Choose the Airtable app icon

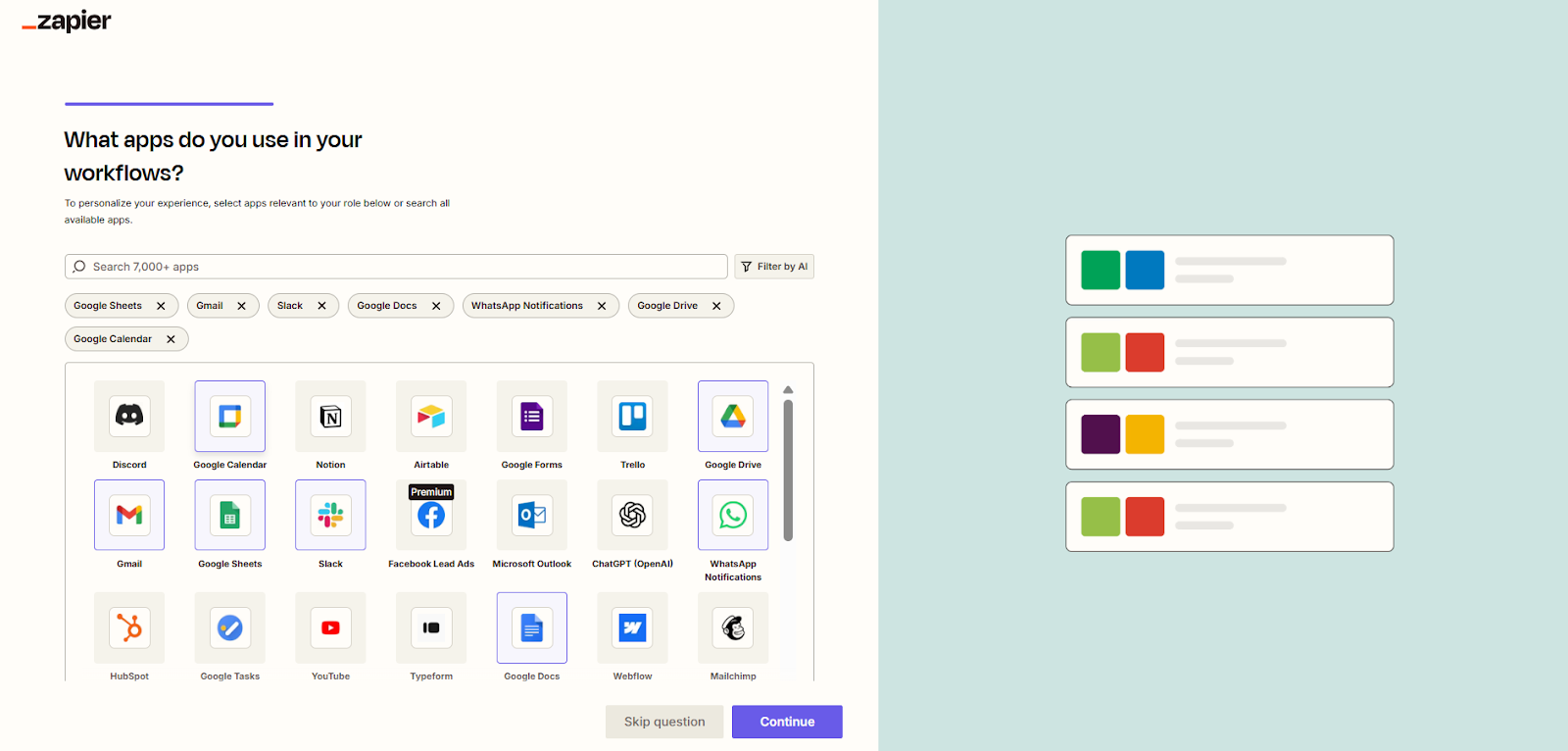coord(431,416)
